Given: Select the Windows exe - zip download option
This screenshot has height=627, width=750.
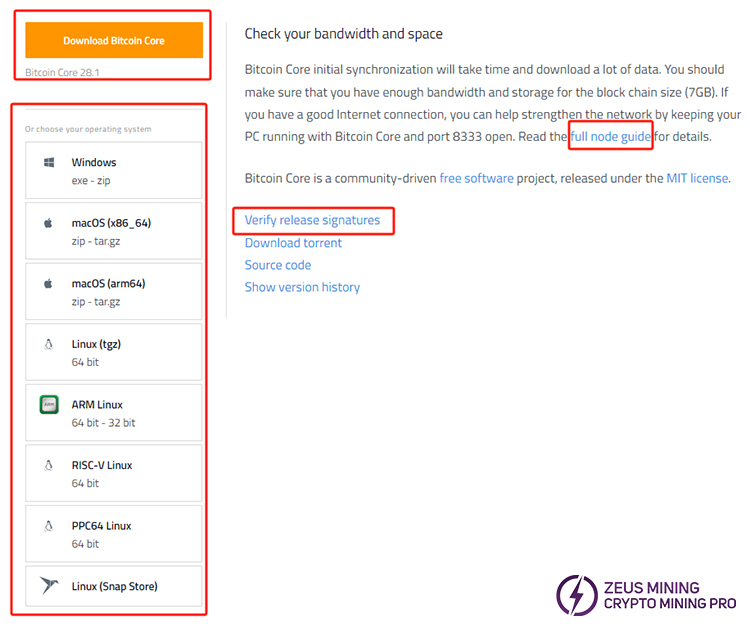Looking at the screenshot, I should [x=113, y=170].
